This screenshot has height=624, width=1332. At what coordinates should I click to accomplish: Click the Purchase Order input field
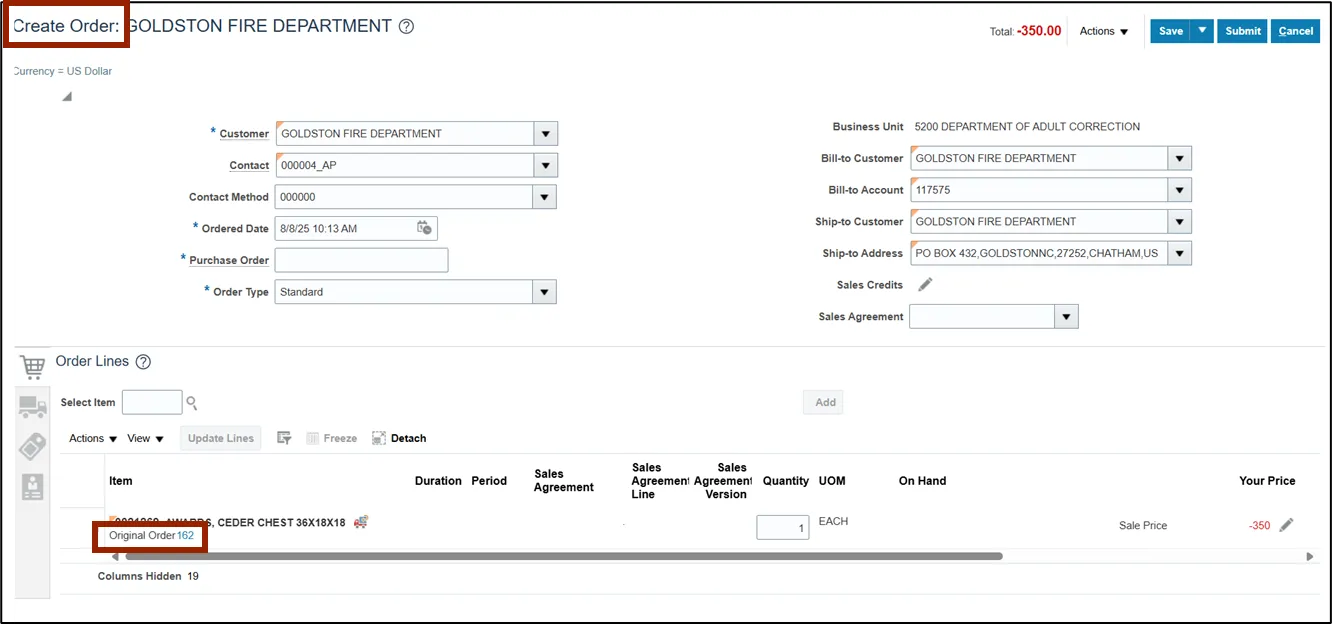[x=361, y=260]
